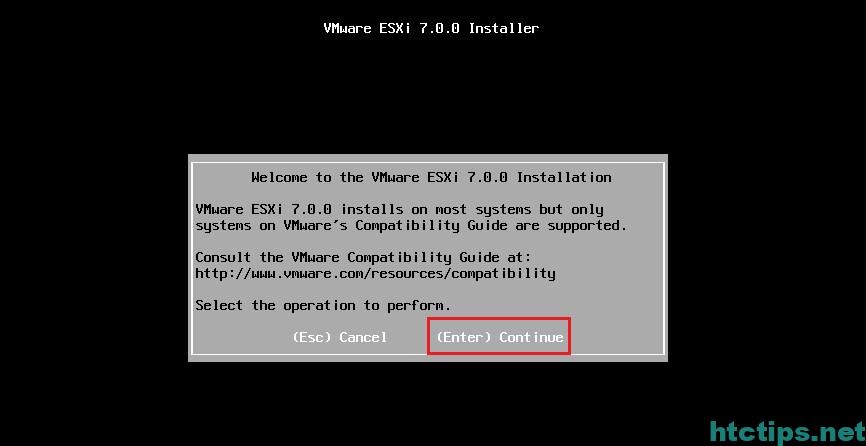
Task: Open the vmware.com compatibility URL
Action: [376, 273]
